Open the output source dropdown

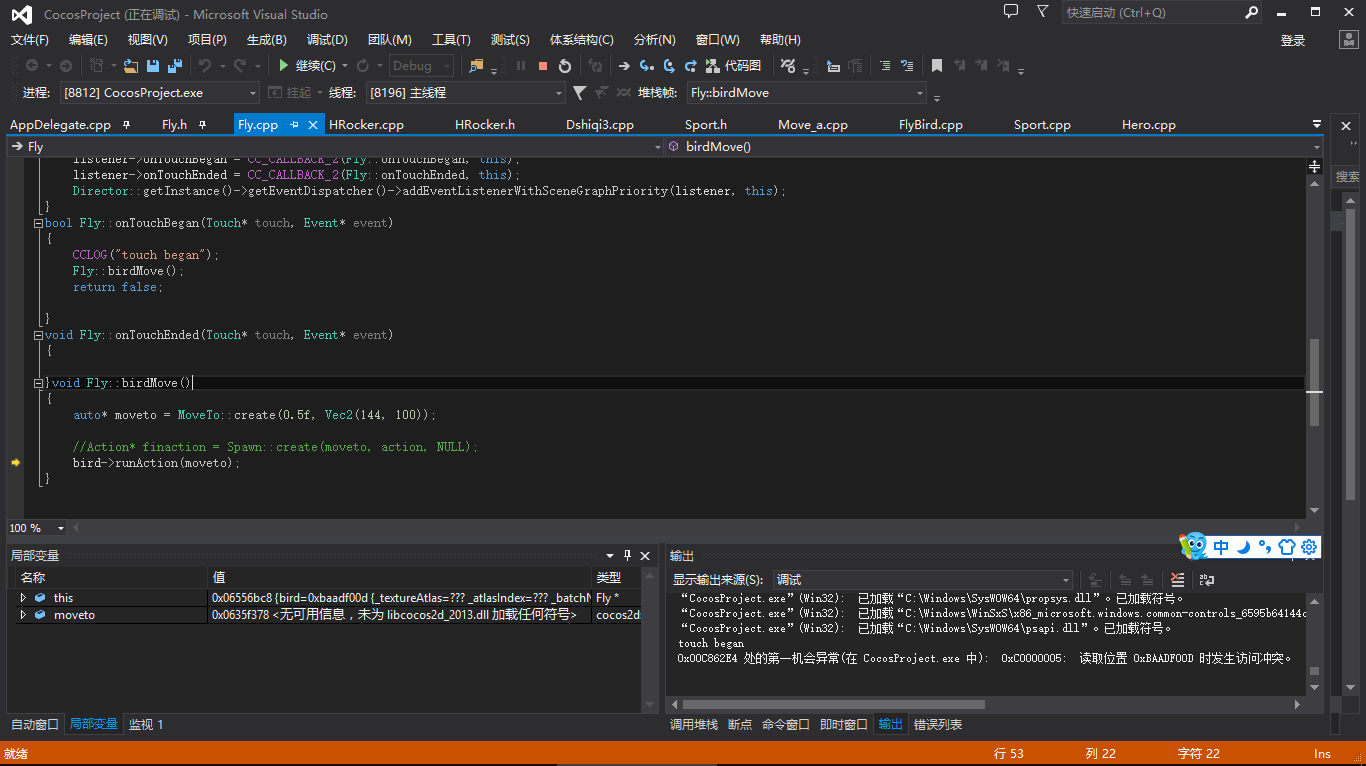coord(1066,580)
